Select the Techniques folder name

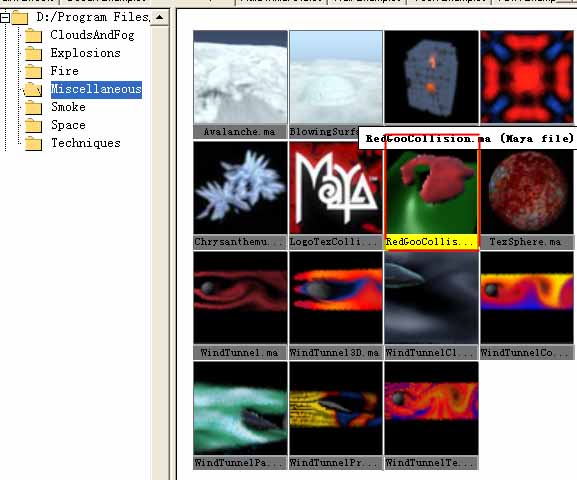click(x=85, y=143)
